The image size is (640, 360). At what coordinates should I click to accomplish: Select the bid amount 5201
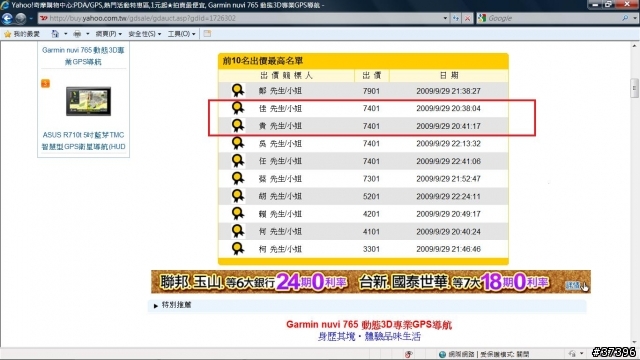(x=371, y=196)
